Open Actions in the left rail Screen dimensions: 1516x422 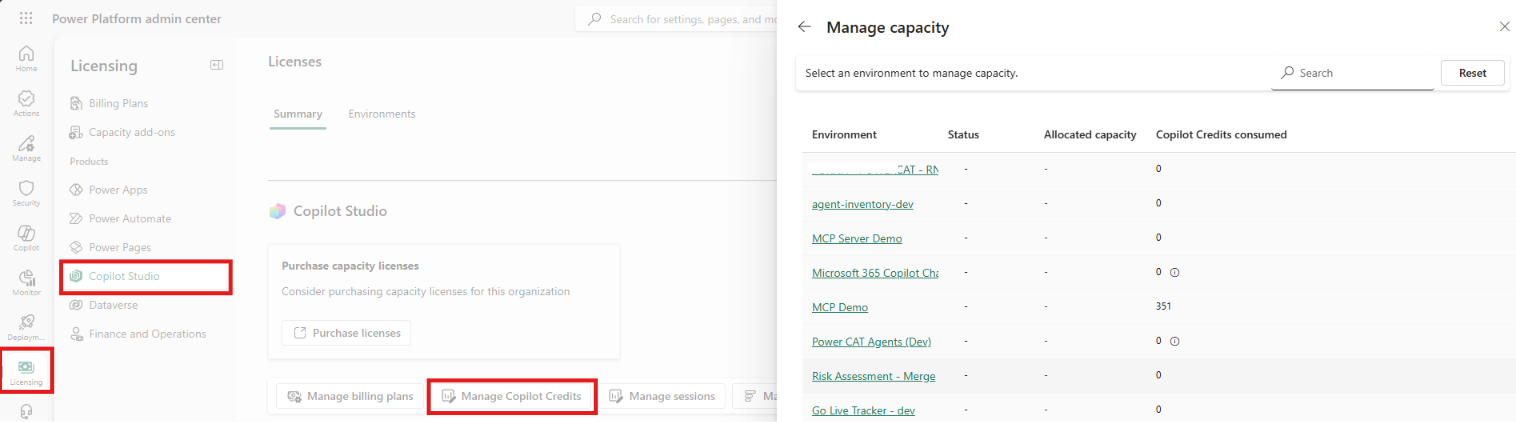pos(27,104)
